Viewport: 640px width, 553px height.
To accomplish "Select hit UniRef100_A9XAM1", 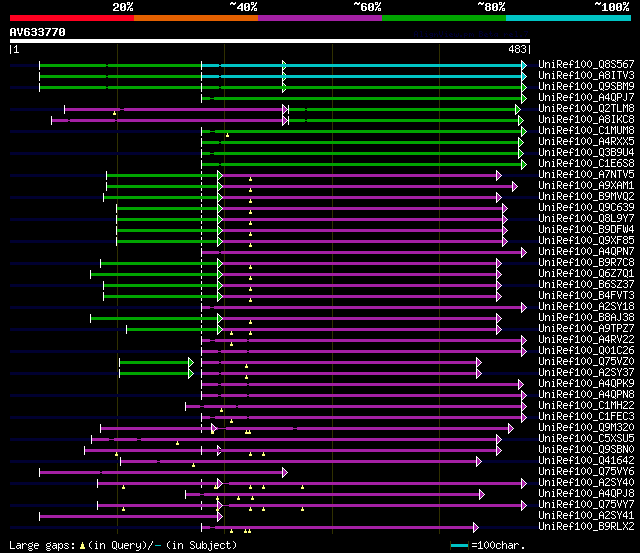I will tap(586, 186).
